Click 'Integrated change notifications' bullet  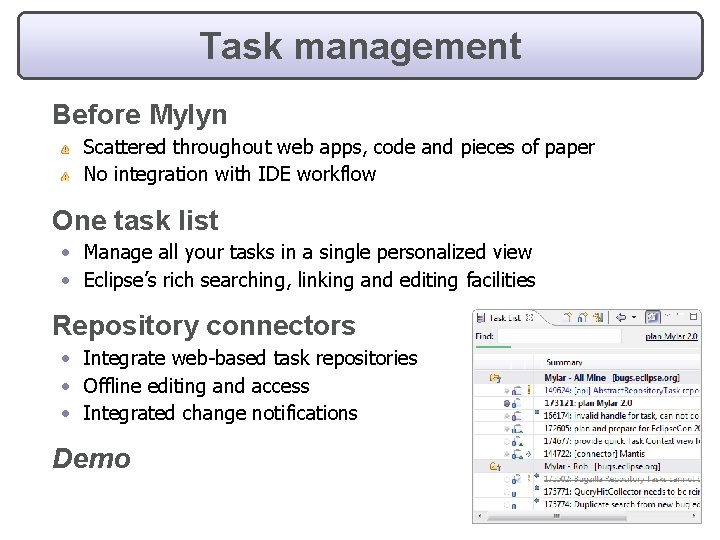(220, 413)
